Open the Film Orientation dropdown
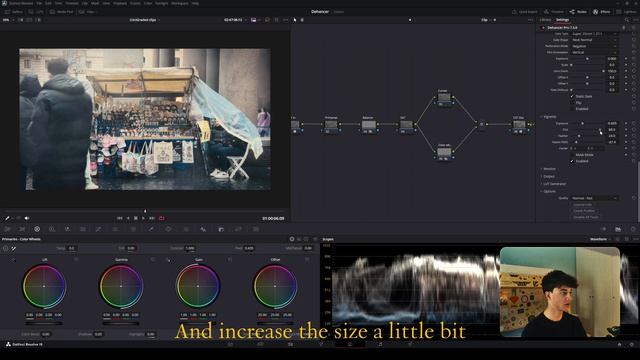Viewport: 640px width, 360px height. (594, 52)
